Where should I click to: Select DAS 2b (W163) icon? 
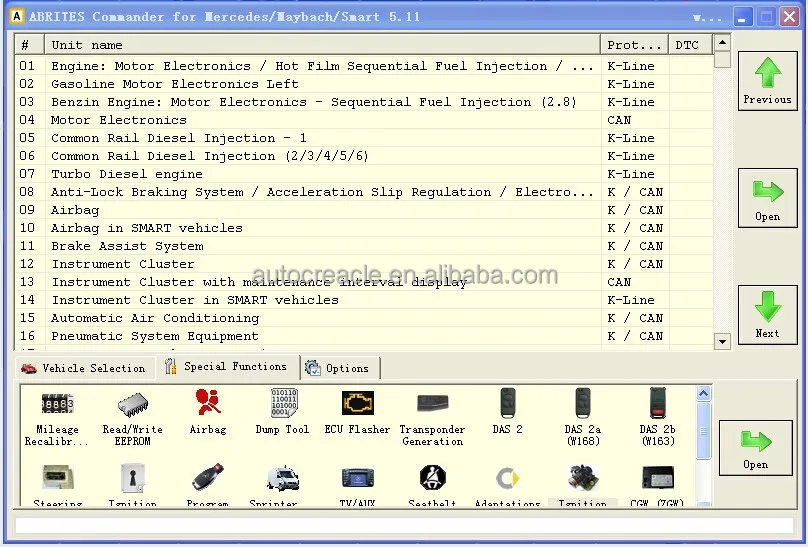point(658,417)
